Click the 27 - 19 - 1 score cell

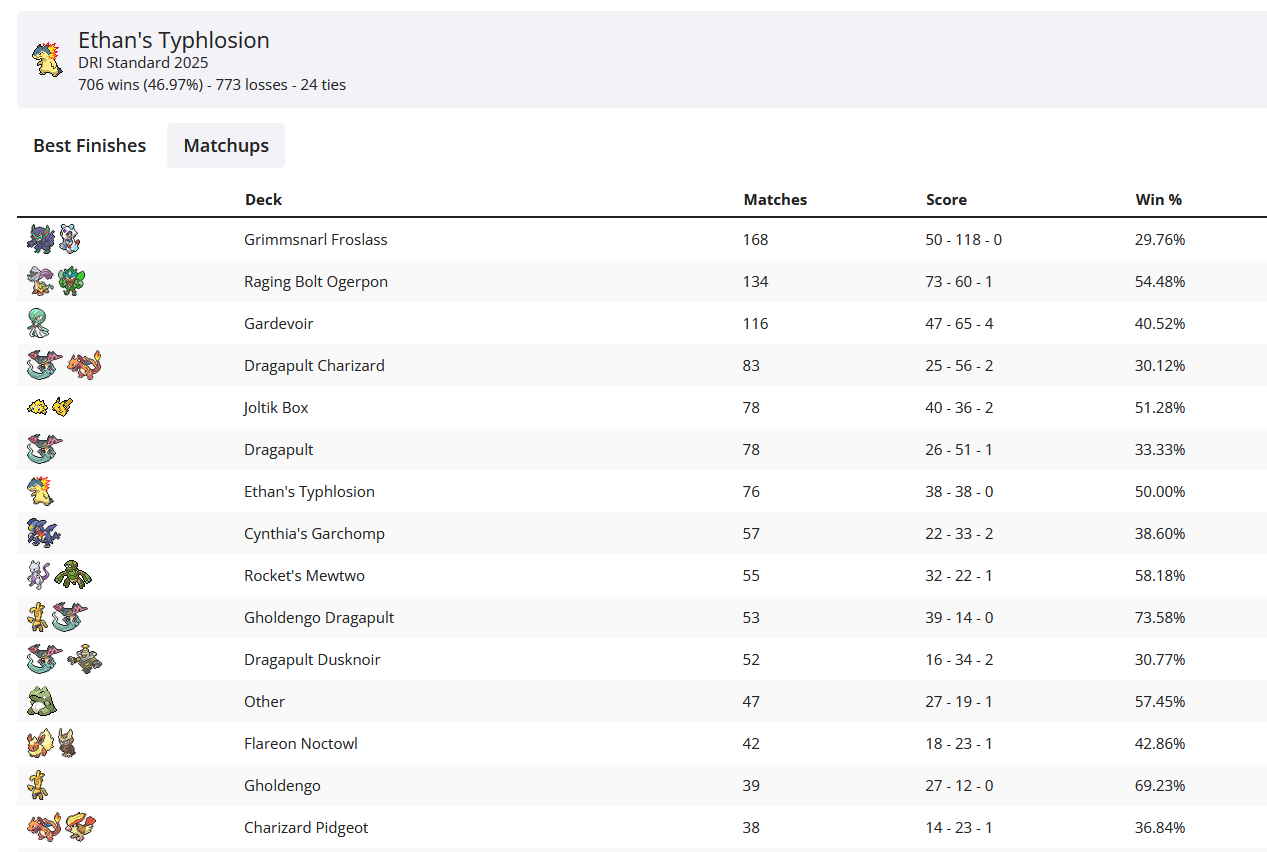pyautogui.click(x=959, y=702)
